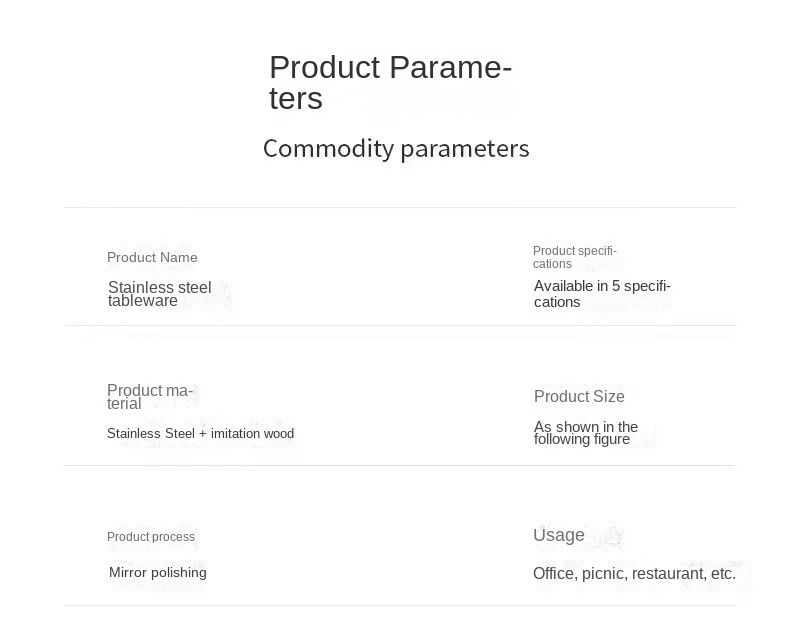Click the "Product Name" field label
Viewport: 790px width, 642px height.
(152, 257)
